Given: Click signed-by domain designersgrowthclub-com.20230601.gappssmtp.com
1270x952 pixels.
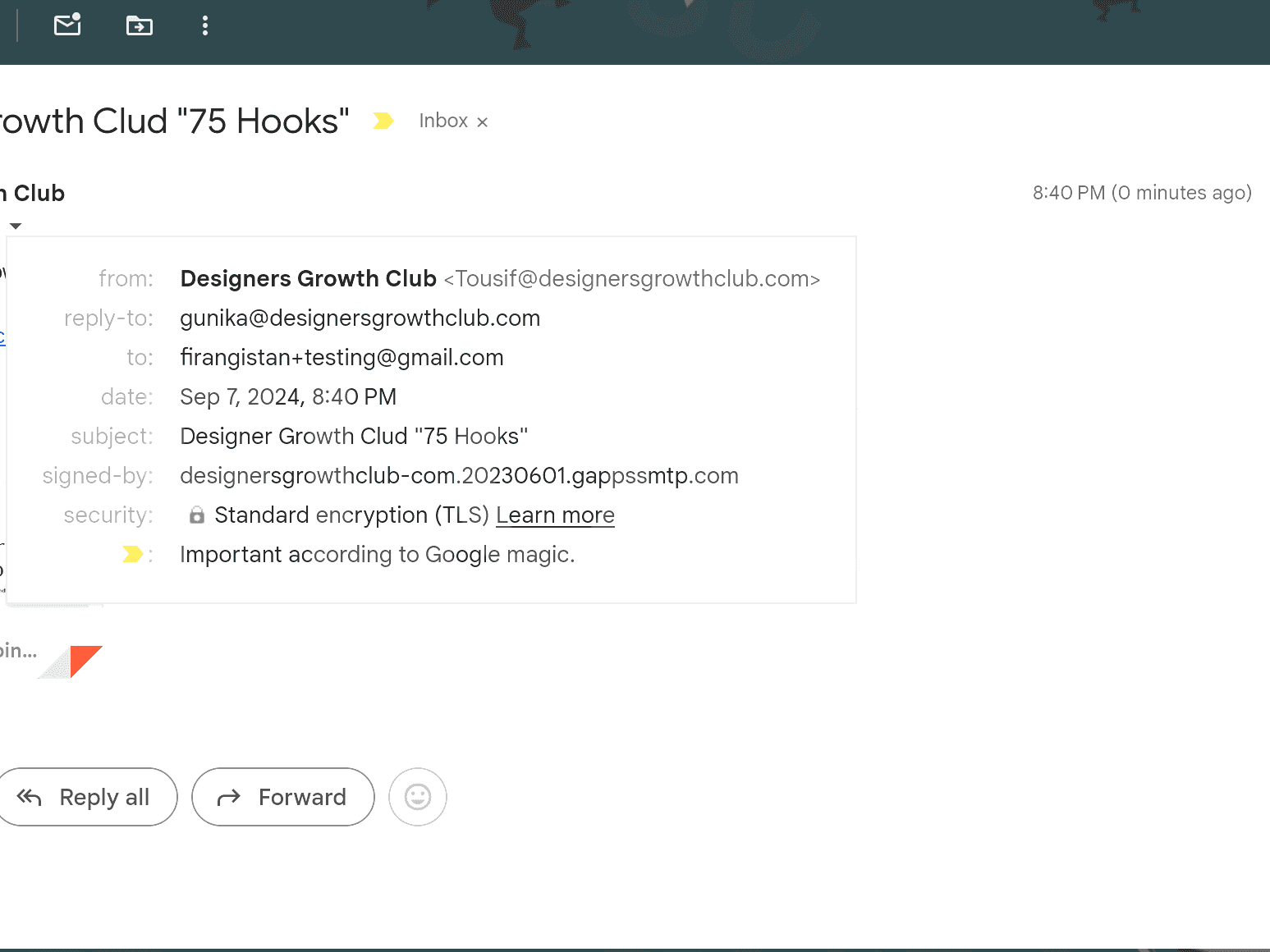Looking at the screenshot, I should pyautogui.click(x=460, y=475).
